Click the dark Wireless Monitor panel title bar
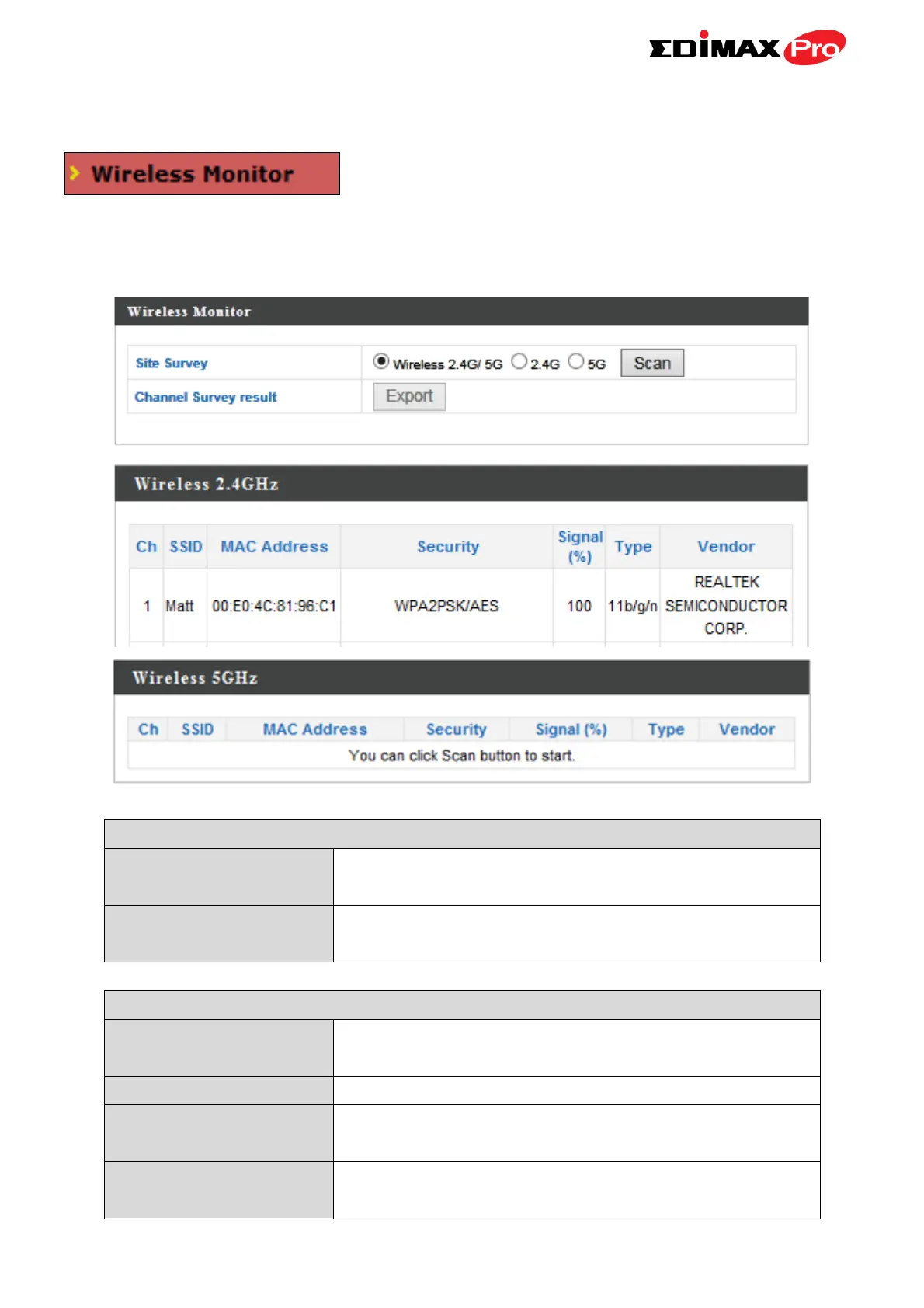Viewport: 924px width, 1308px height. (461, 311)
